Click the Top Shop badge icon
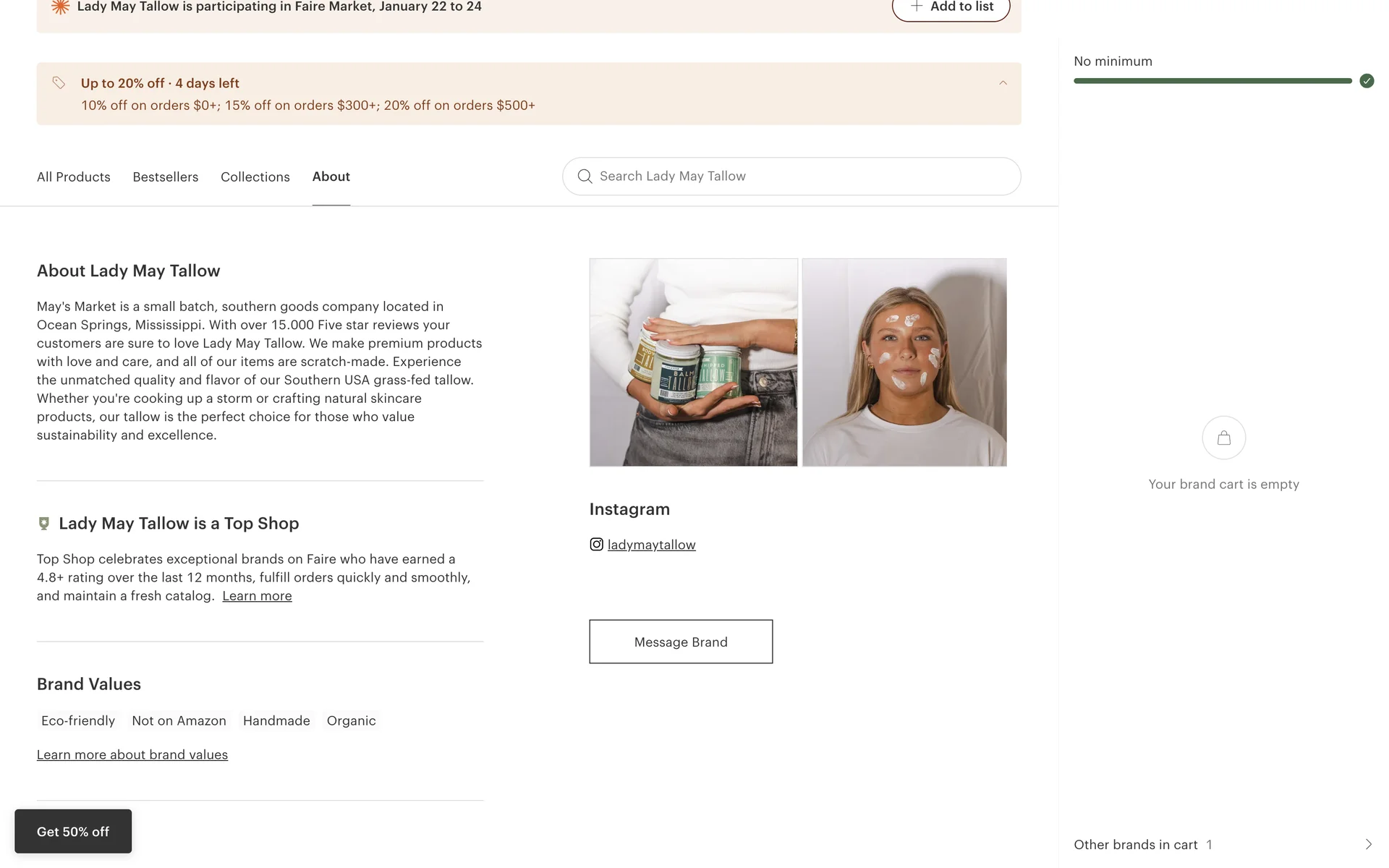This screenshot has width=1389, height=868. coord(44,524)
